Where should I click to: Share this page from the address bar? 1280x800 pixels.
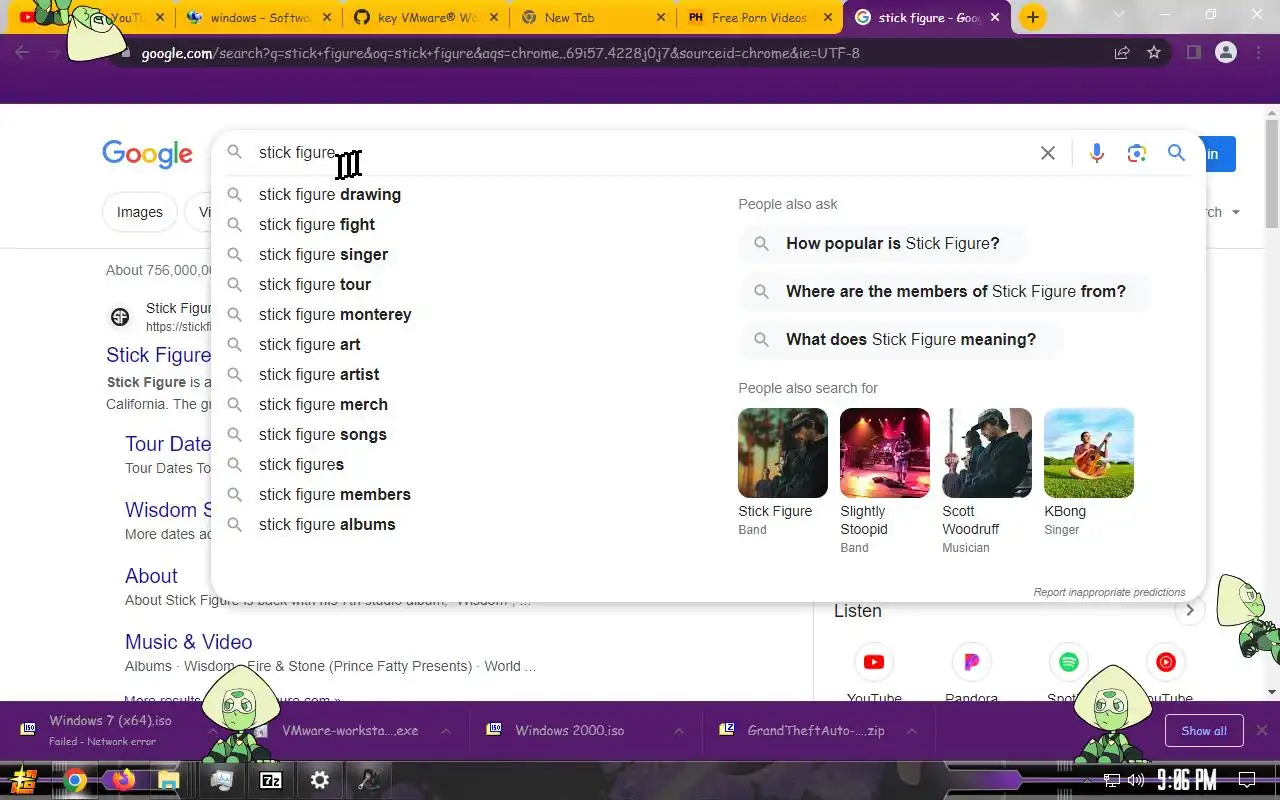(1122, 53)
